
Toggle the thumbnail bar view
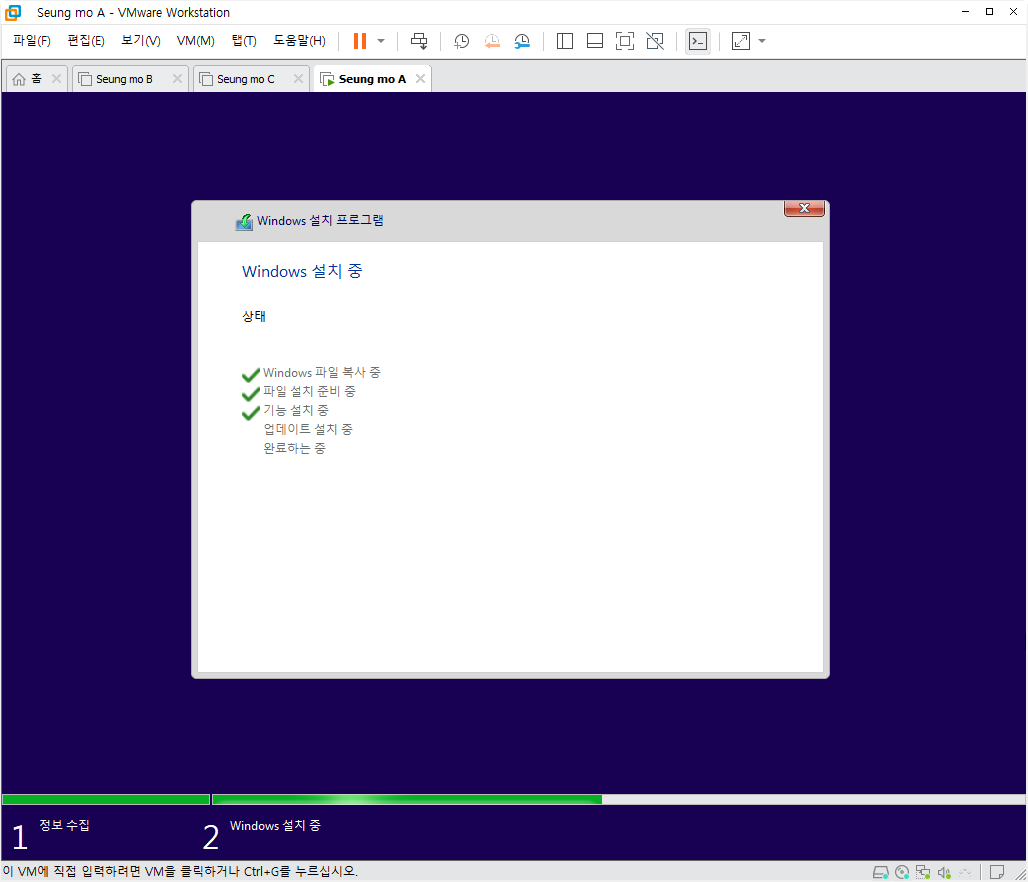tap(595, 41)
